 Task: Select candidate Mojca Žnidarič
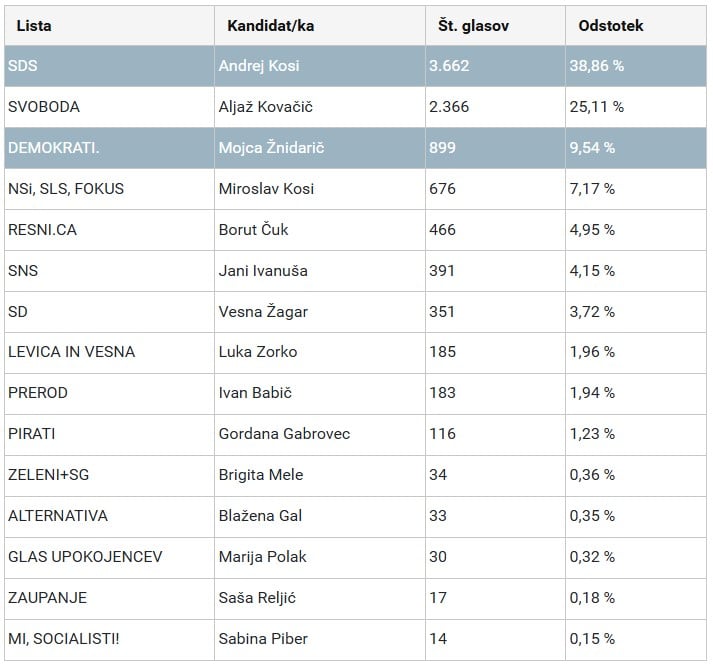pyautogui.click(x=270, y=148)
